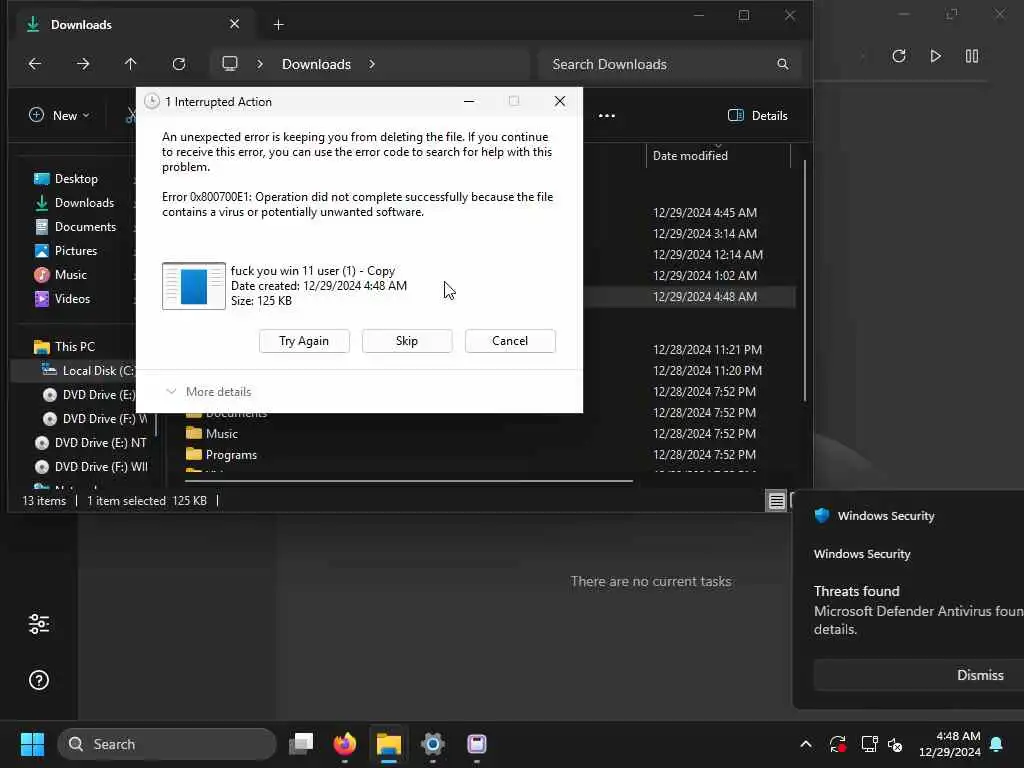The width and height of the screenshot is (1024, 768).
Task: Switch to details list view icon
Action: point(776,501)
